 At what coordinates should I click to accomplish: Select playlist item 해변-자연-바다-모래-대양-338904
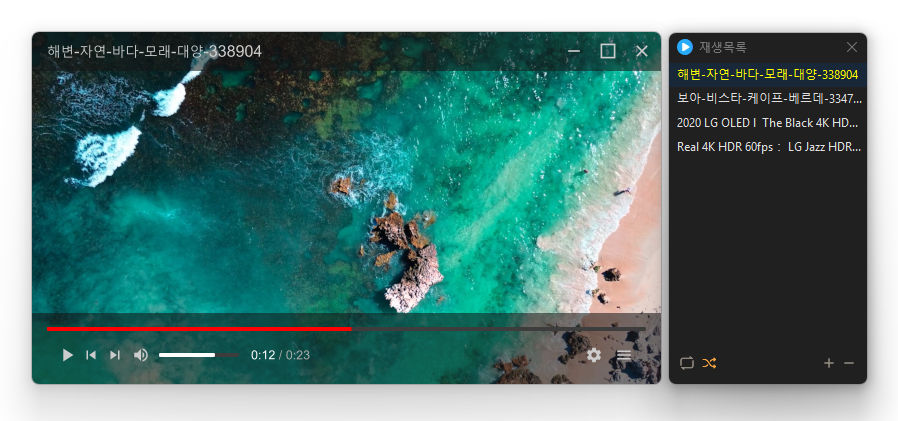coord(767,74)
